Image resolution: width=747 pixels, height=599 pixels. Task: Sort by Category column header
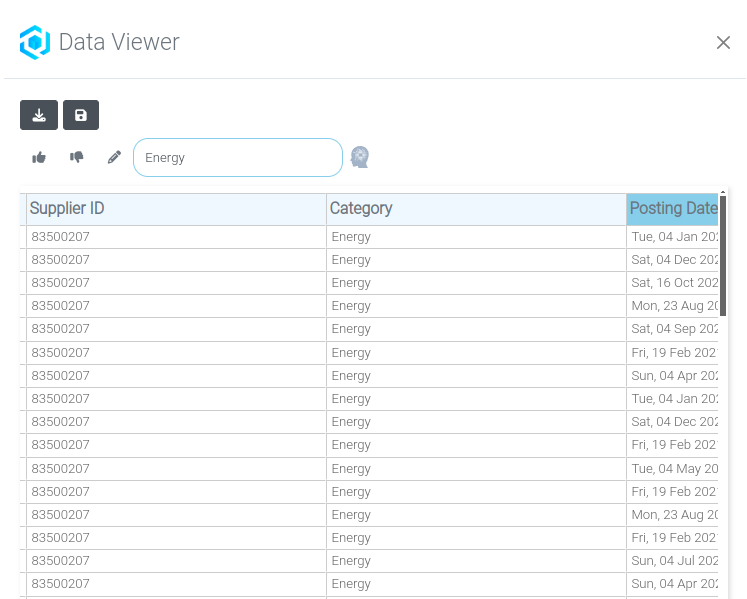pos(361,209)
